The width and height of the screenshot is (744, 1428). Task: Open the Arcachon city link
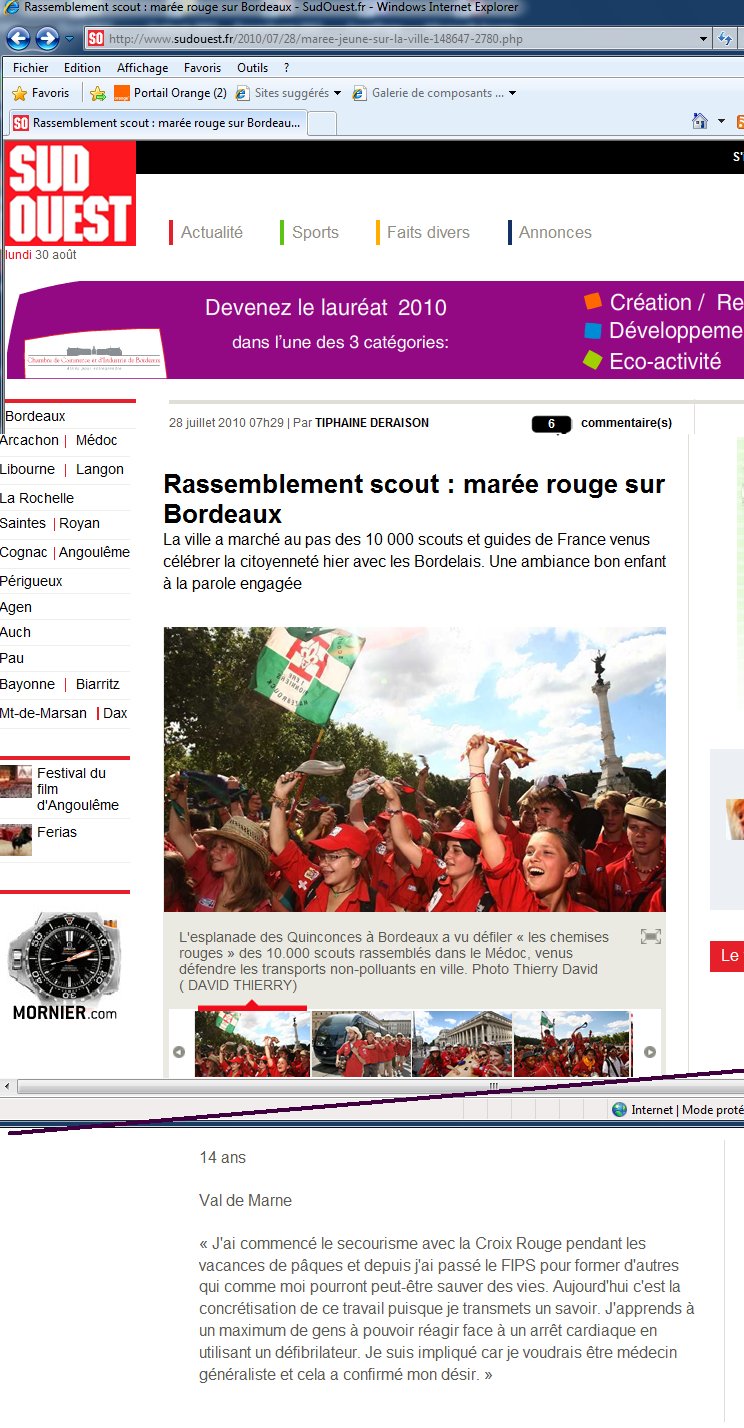click(x=29, y=440)
